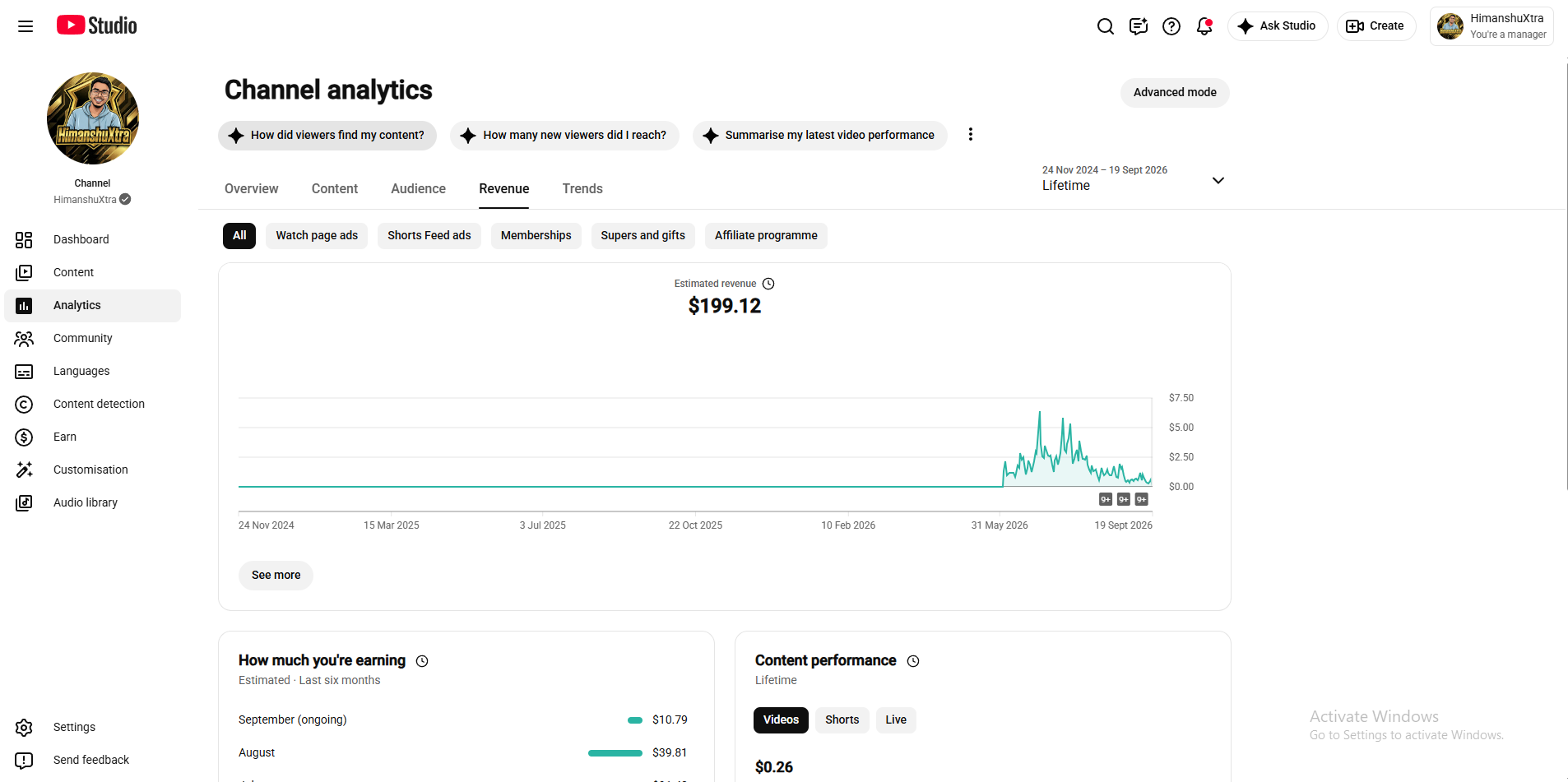Click the Dashboard sidebar icon
The width and height of the screenshot is (1568, 782).
point(24,239)
